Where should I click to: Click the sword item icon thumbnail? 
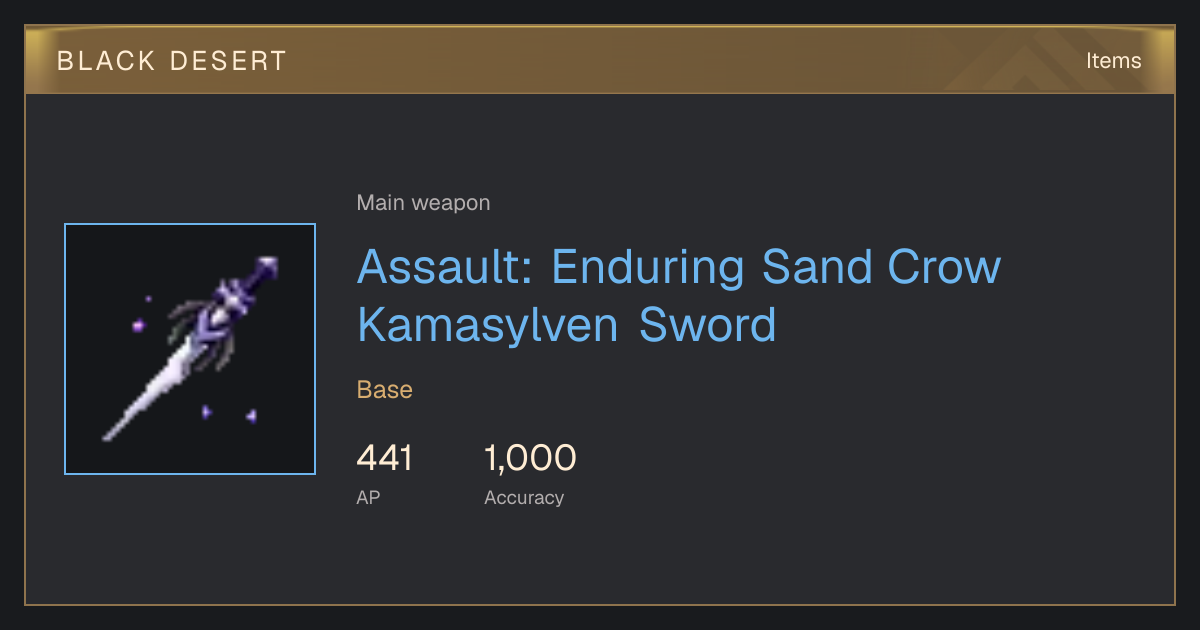pos(190,349)
